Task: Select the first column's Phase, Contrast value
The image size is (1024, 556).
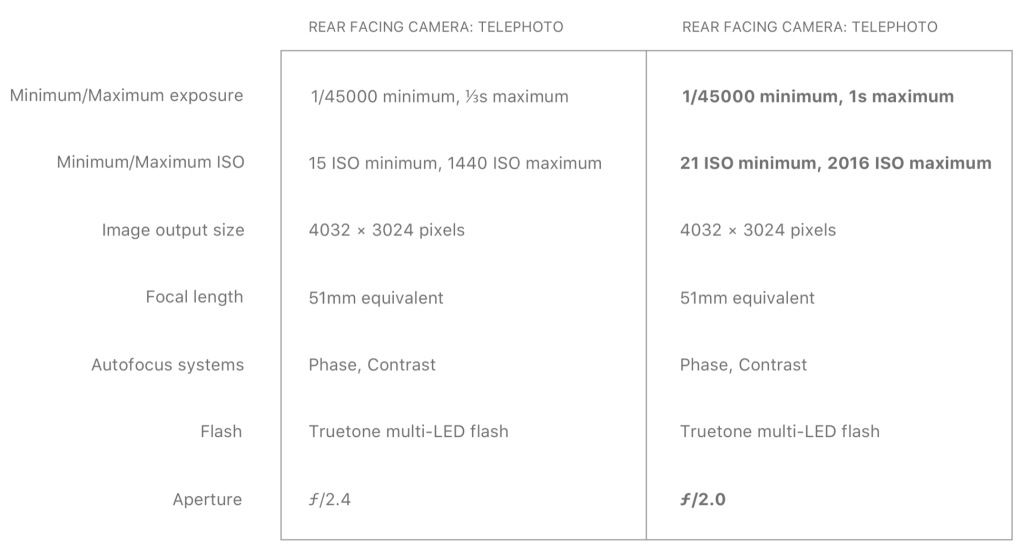Action: coord(372,365)
